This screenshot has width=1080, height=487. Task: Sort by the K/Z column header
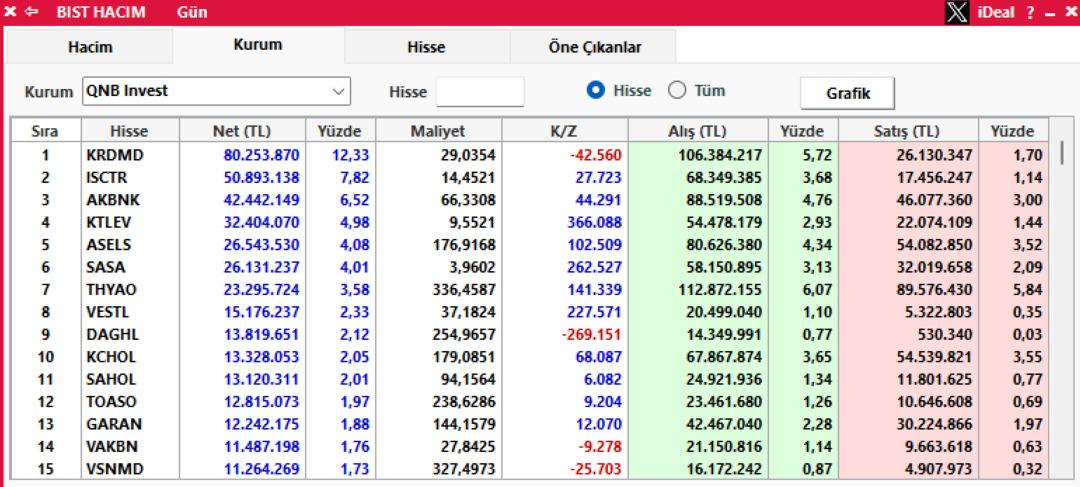[565, 131]
